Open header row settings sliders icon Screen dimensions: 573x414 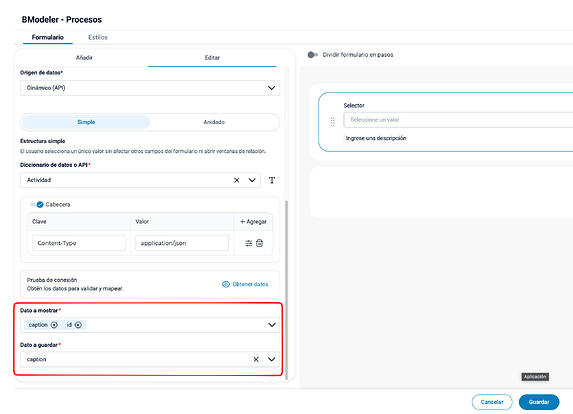click(248, 243)
